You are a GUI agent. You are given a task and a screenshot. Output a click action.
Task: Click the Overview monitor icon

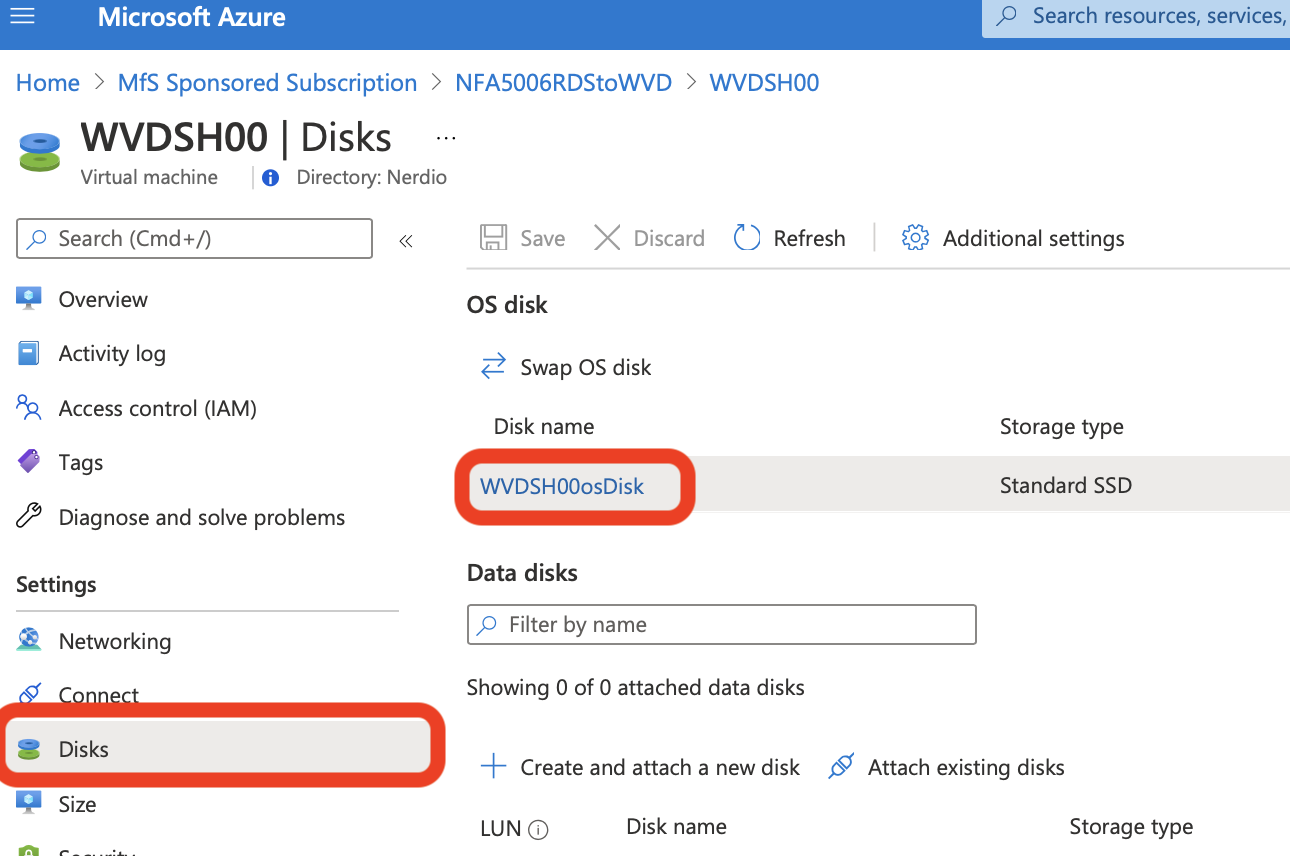[x=29, y=298]
